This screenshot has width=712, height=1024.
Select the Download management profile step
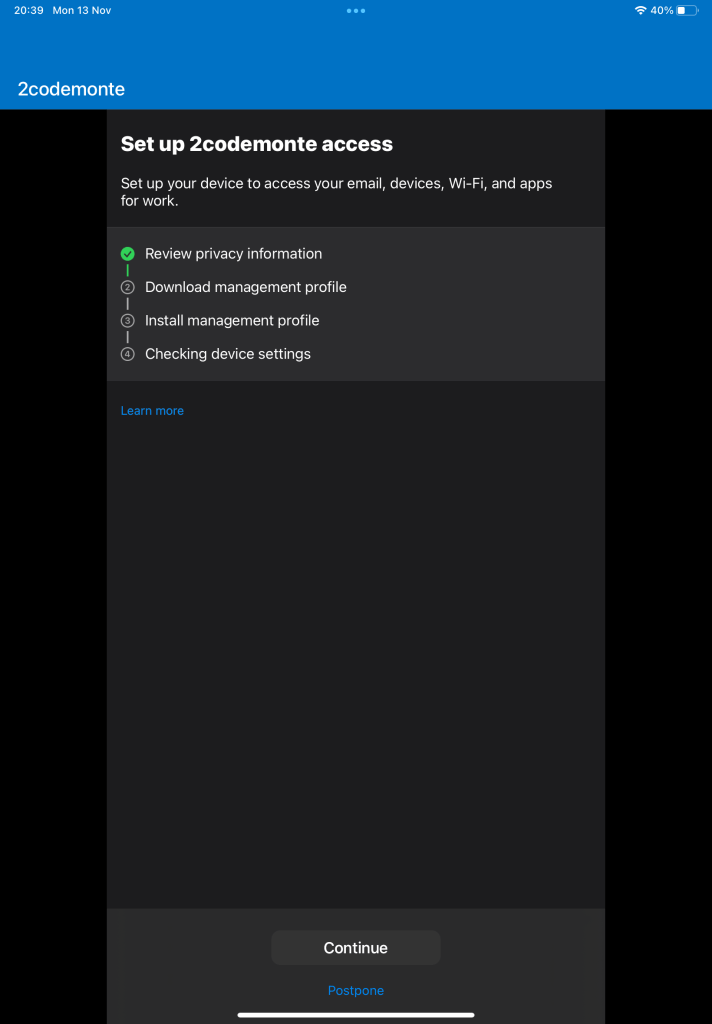pos(246,287)
